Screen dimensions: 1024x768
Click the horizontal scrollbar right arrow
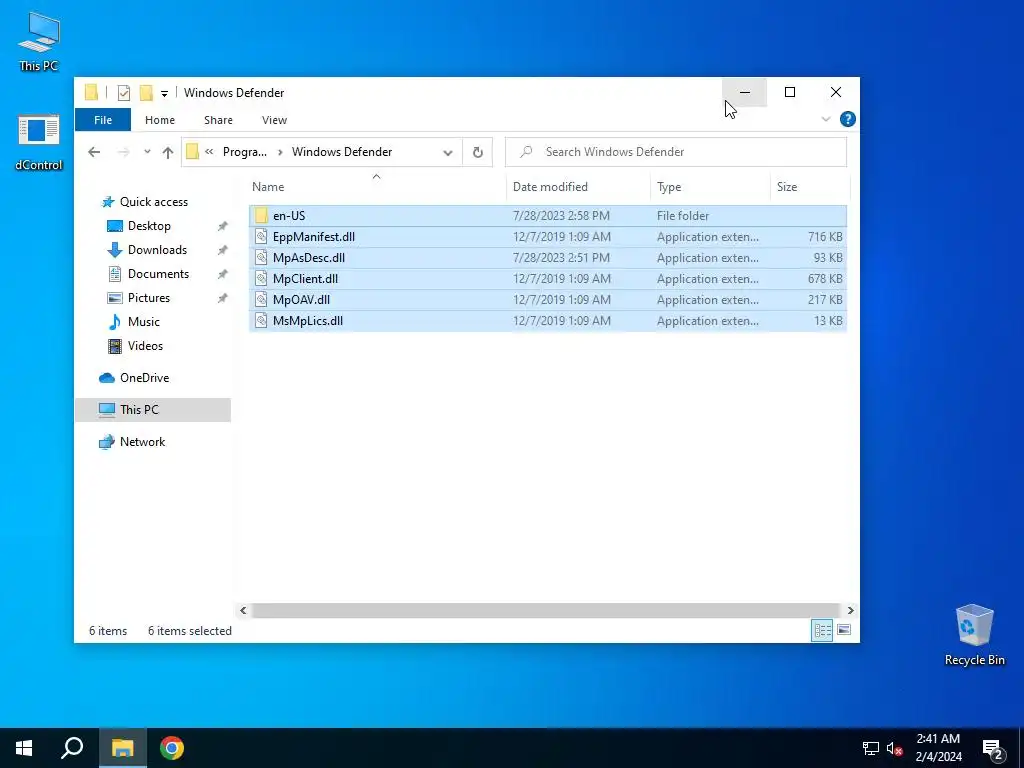click(x=850, y=611)
